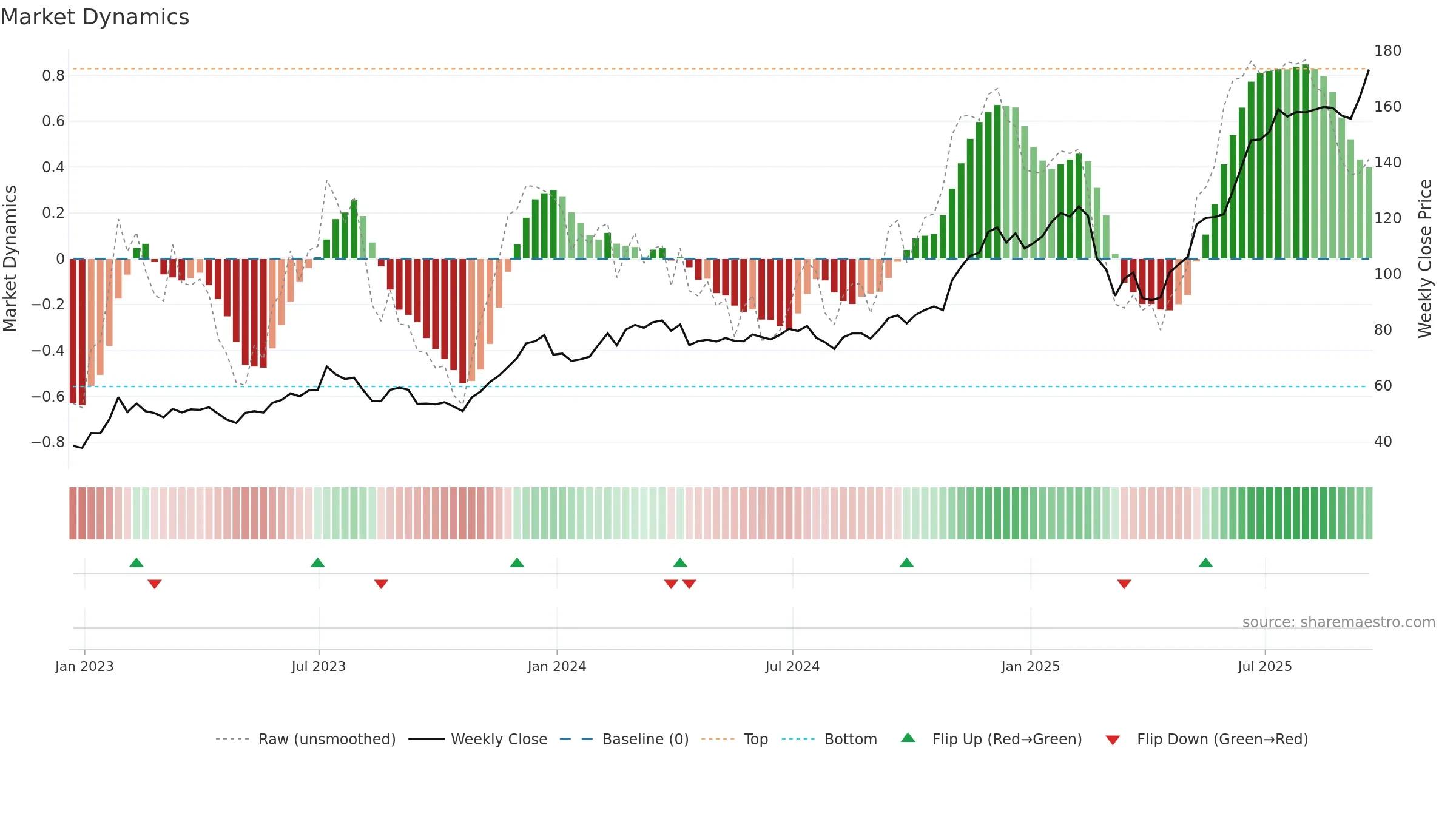
Task: Click the '140' price axis tick
Action: (1387, 163)
